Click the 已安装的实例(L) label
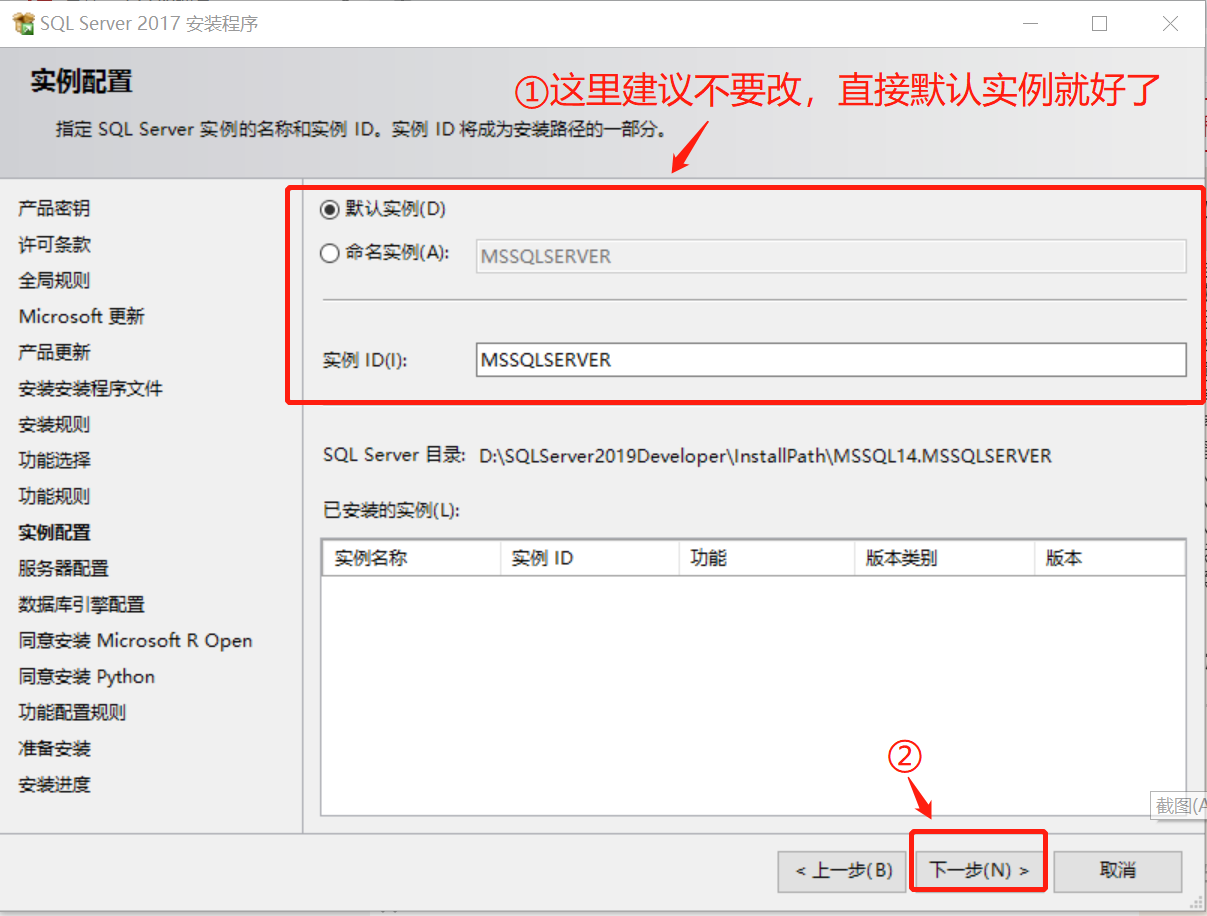Viewport: 1207px width, 916px height. click(x=391, y=510)
